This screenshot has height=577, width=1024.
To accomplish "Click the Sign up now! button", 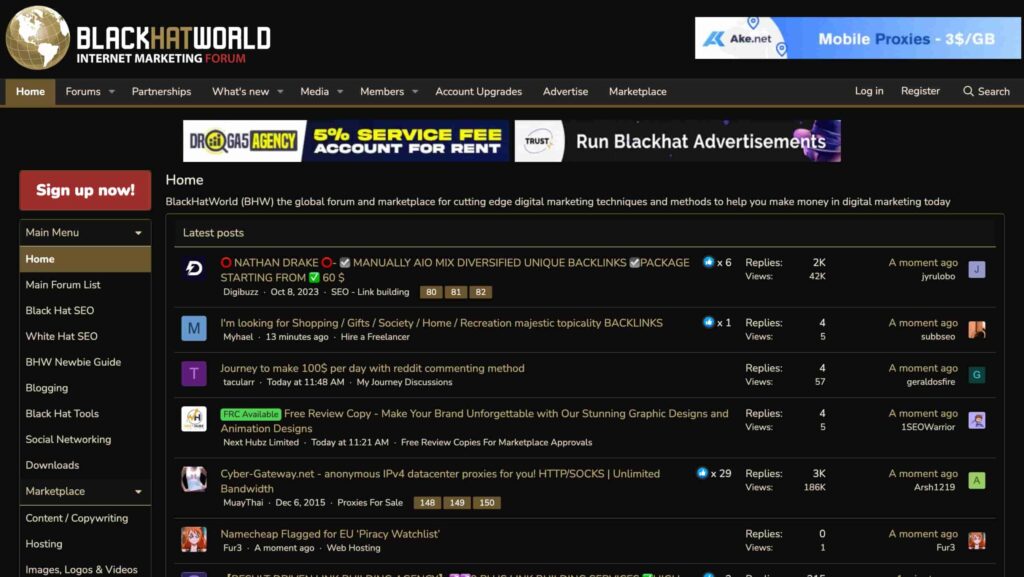I will (x=85, y=190).
